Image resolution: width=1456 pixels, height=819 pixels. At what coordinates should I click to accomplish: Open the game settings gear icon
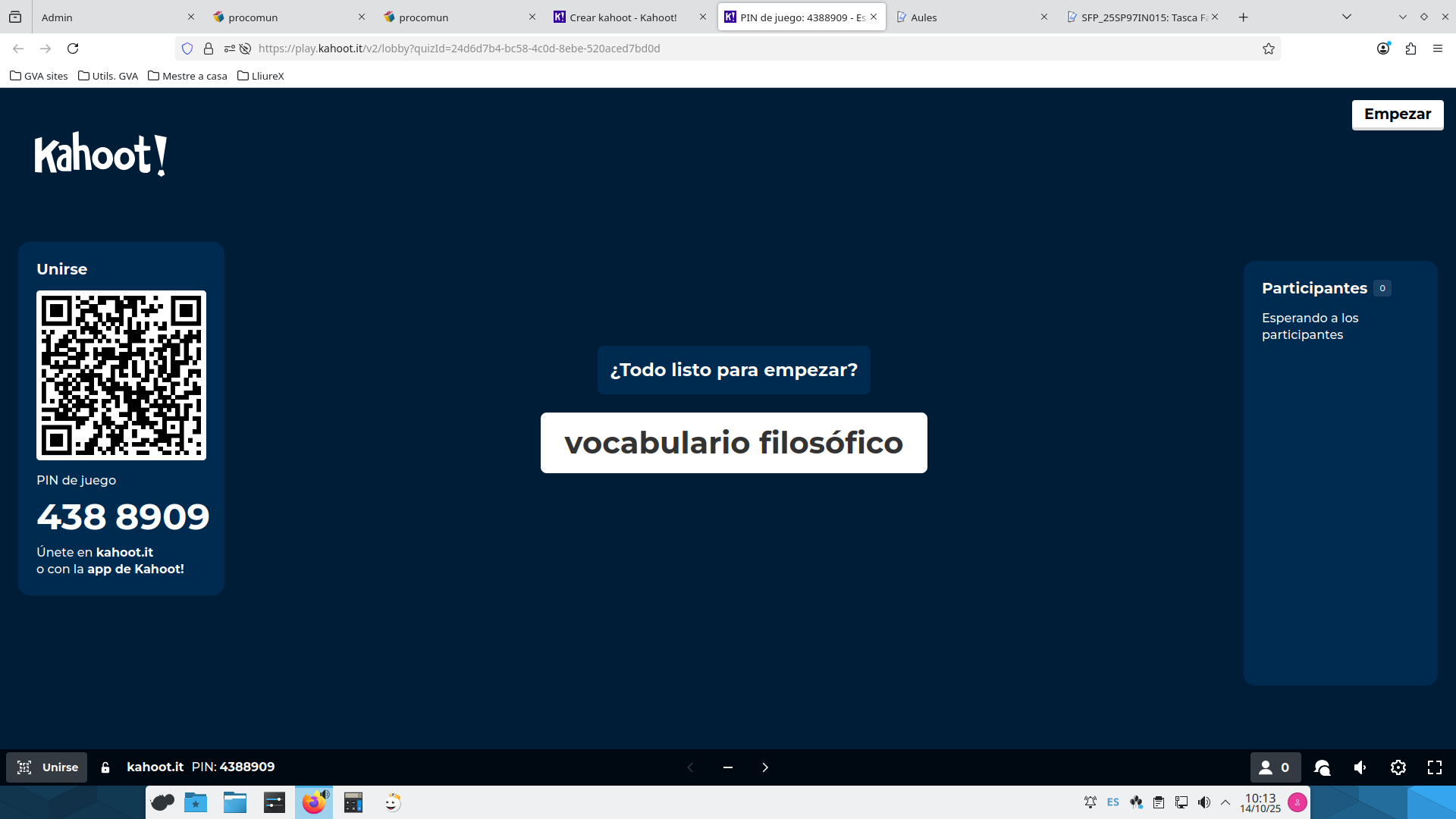pos(1398,767)
